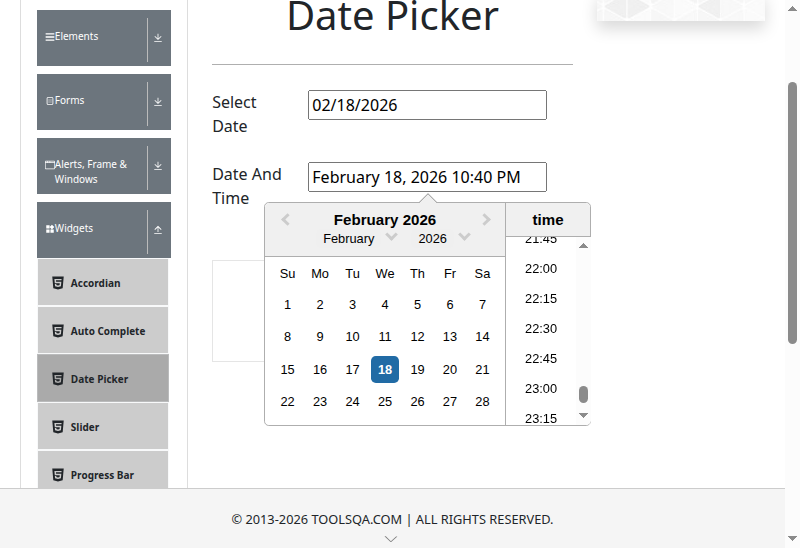Click the download icon beside Elements
Image resolution: width=800 pixels, height=548 pixels.
point(158,37)
